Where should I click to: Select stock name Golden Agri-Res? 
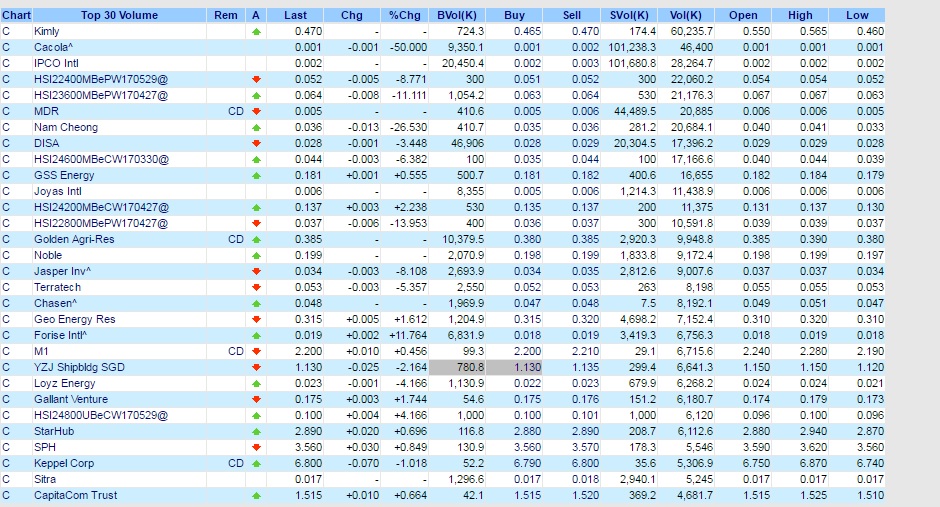74,239
